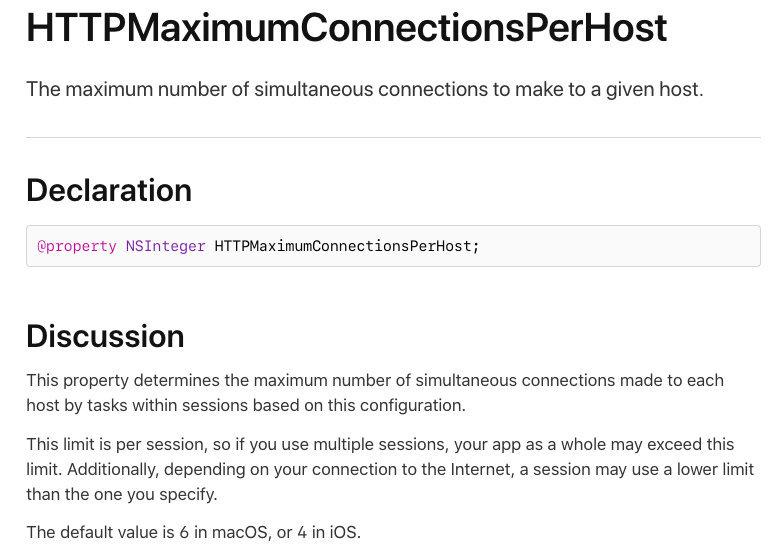The image size is (775, 554).
Task: Open the NSInteger type link
Action: pos(166,246)
